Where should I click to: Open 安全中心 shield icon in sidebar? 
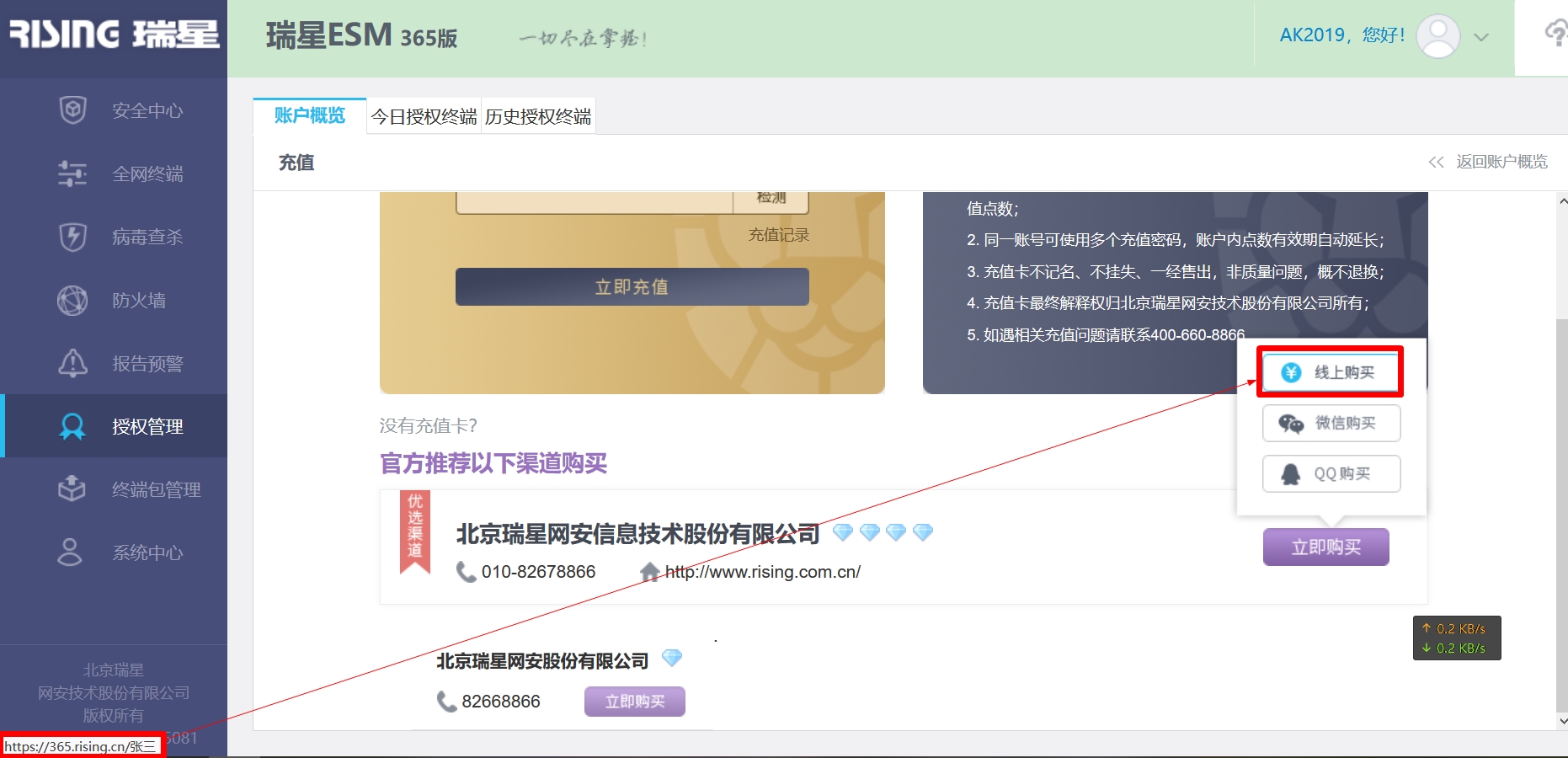72,110
